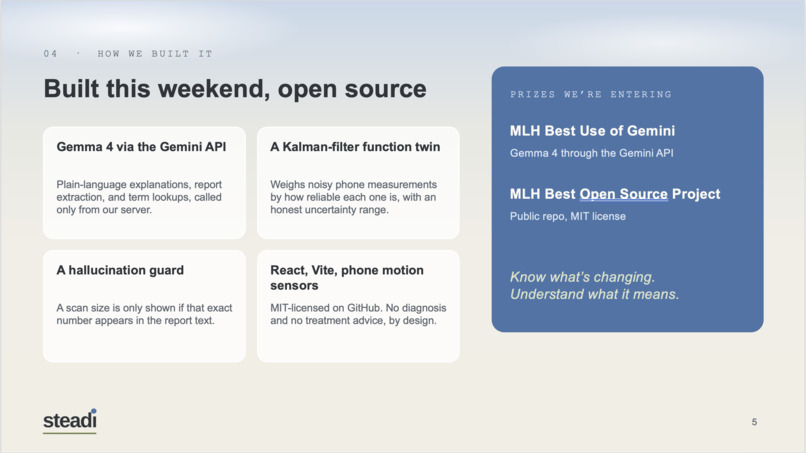
Task: Click the 'Understand what it means.' line
Action: [594, 295]
